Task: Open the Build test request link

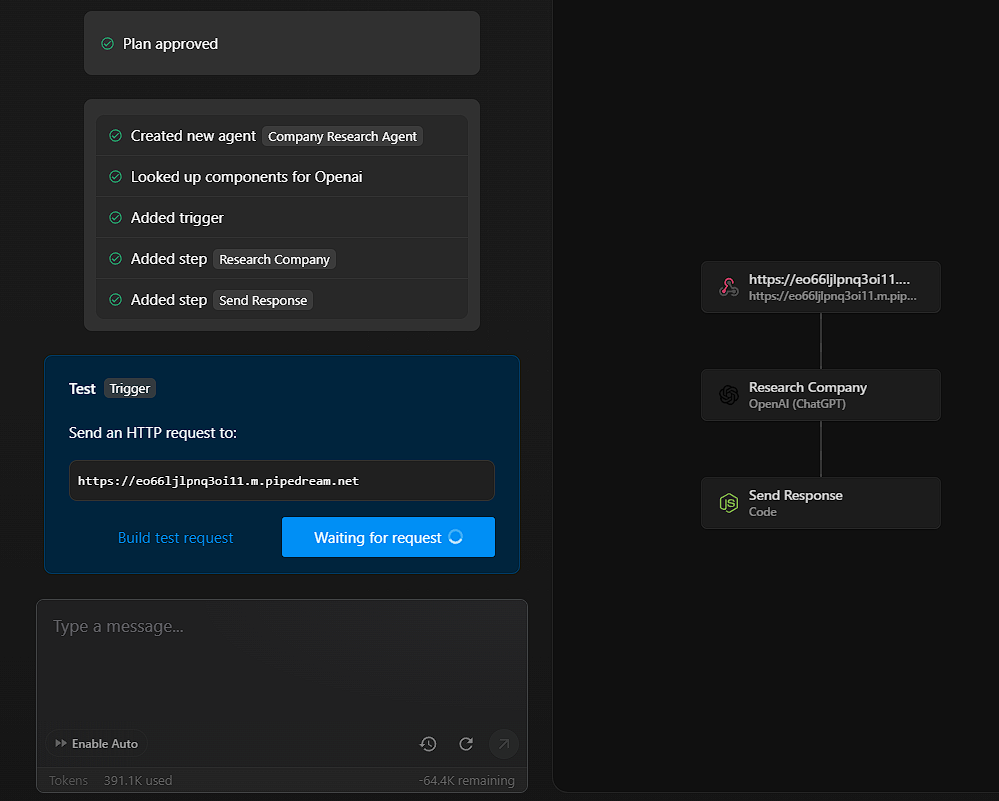Action: [175, 538]
